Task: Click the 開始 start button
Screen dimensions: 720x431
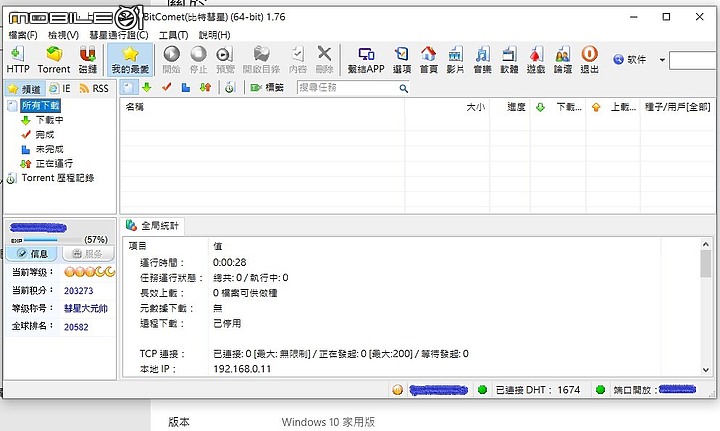Action: point(172,60)
